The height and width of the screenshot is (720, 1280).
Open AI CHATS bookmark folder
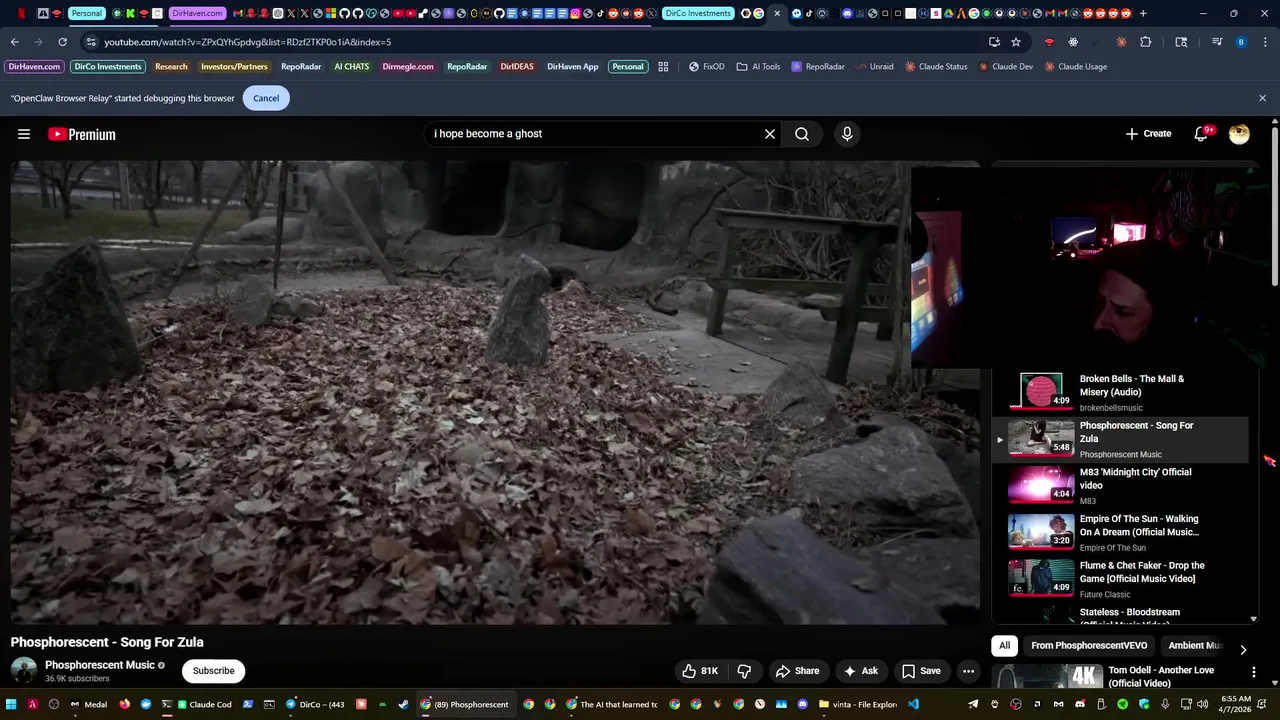(351, 67)
